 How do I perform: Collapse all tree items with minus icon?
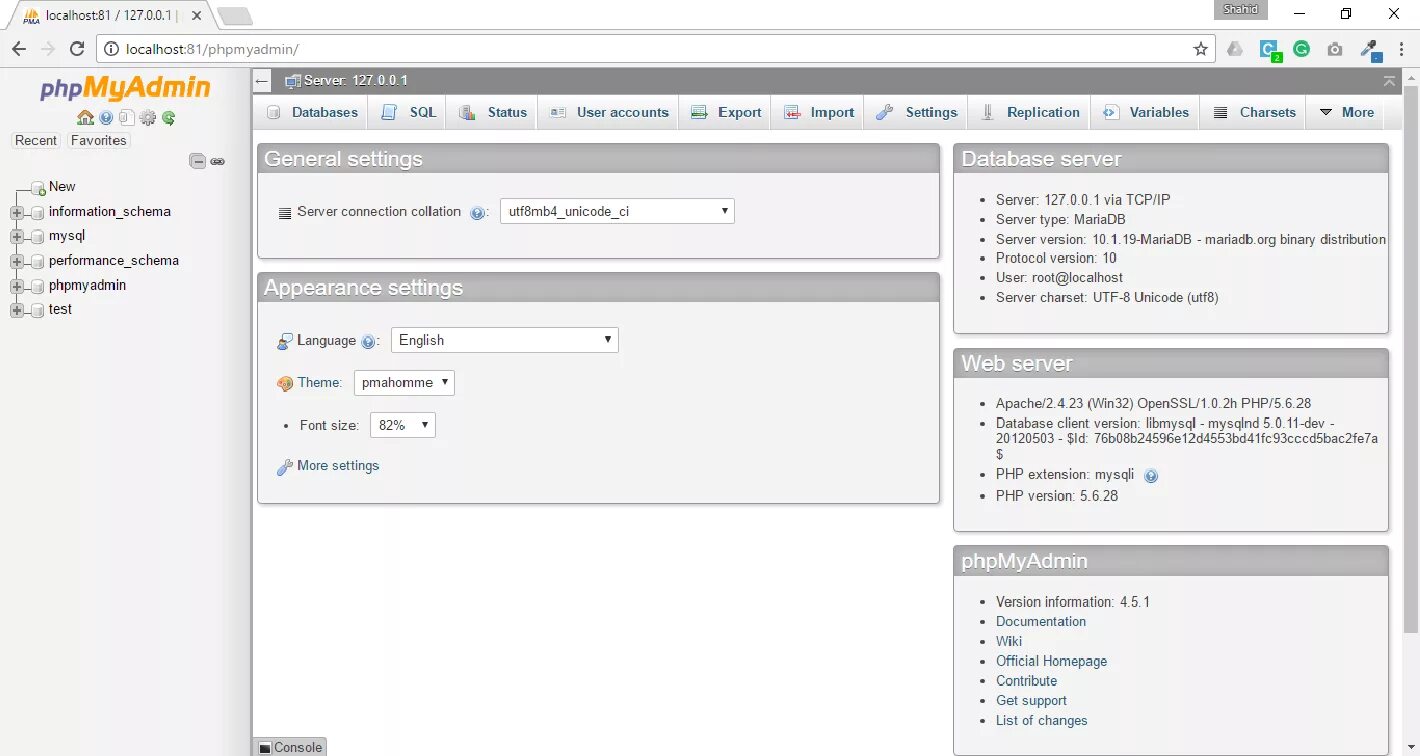tap(198, 161)
